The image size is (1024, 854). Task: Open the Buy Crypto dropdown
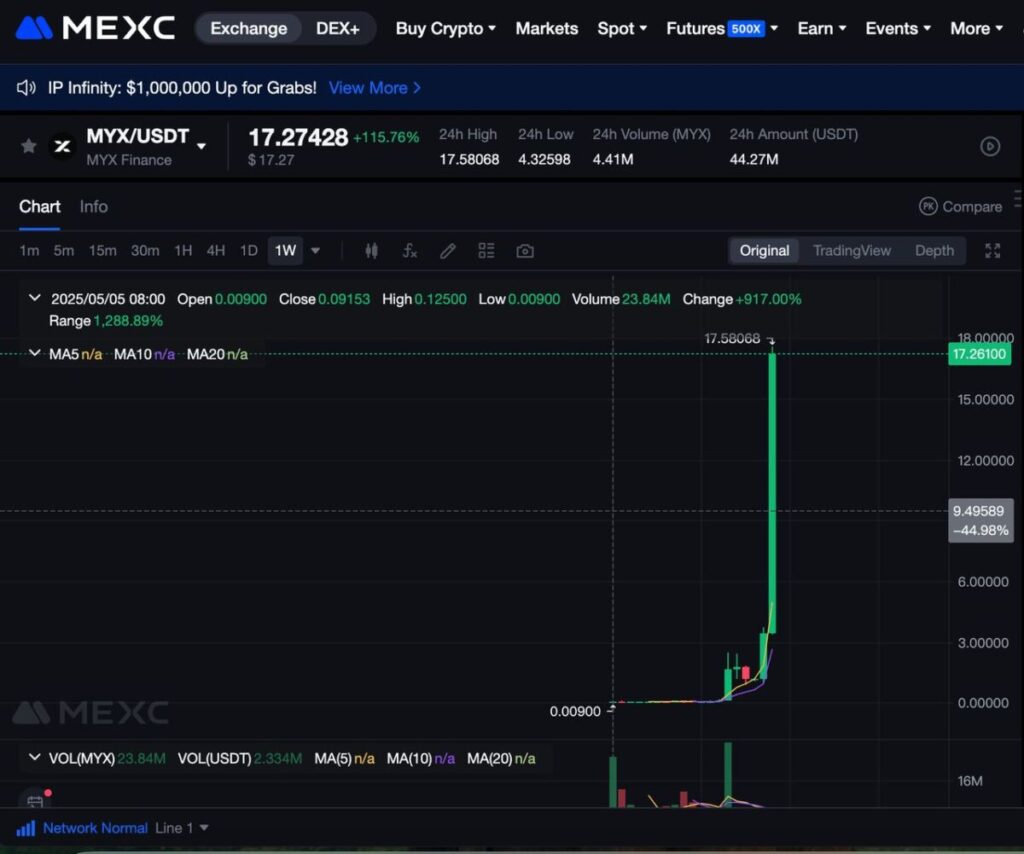pos(445,29)
